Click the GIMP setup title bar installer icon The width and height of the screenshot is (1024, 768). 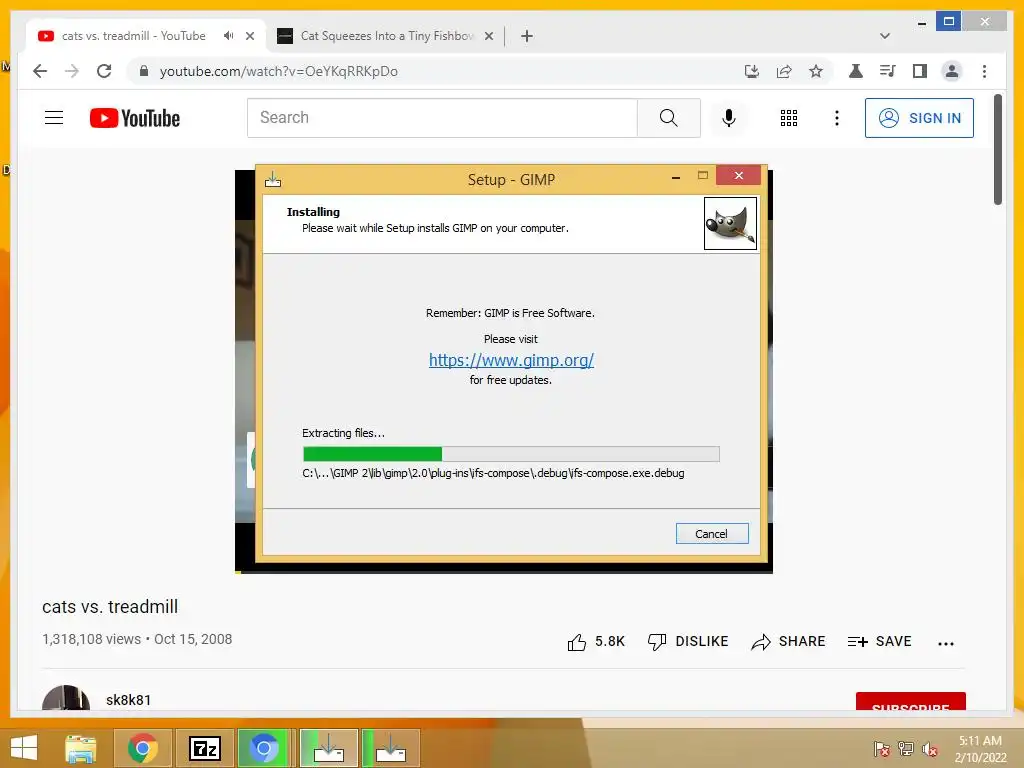(273, 179)
